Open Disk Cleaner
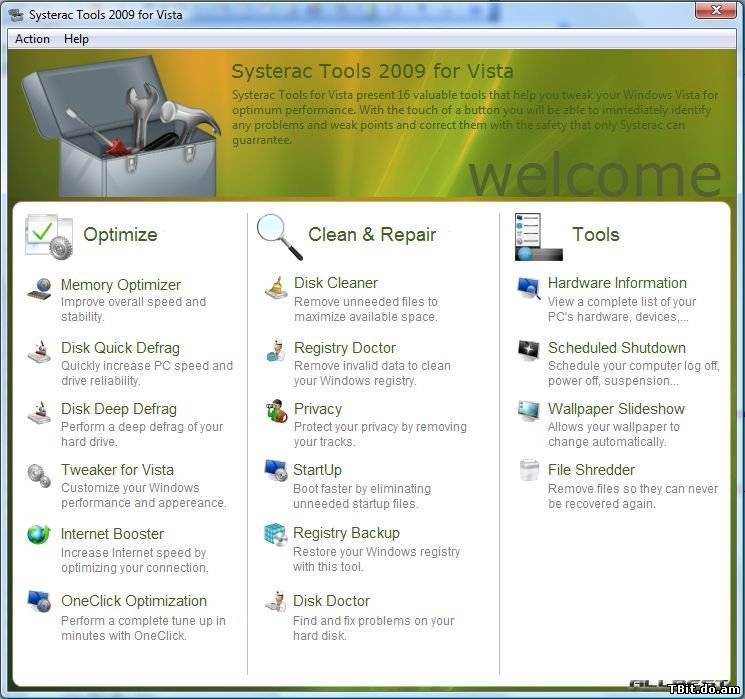This screenshot has height=699, width=745. pos(336,283)
